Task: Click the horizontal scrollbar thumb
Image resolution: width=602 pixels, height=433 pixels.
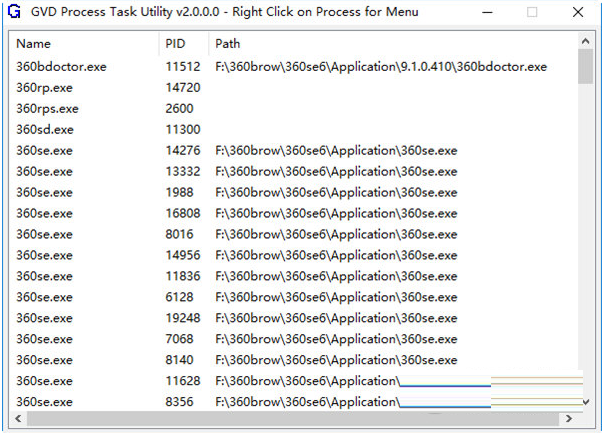Action: pos(293,418)
